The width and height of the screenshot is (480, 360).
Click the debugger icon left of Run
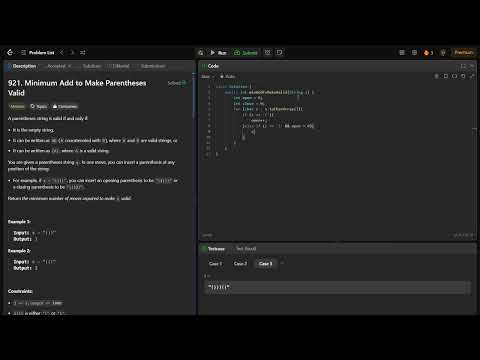[201, 53]
